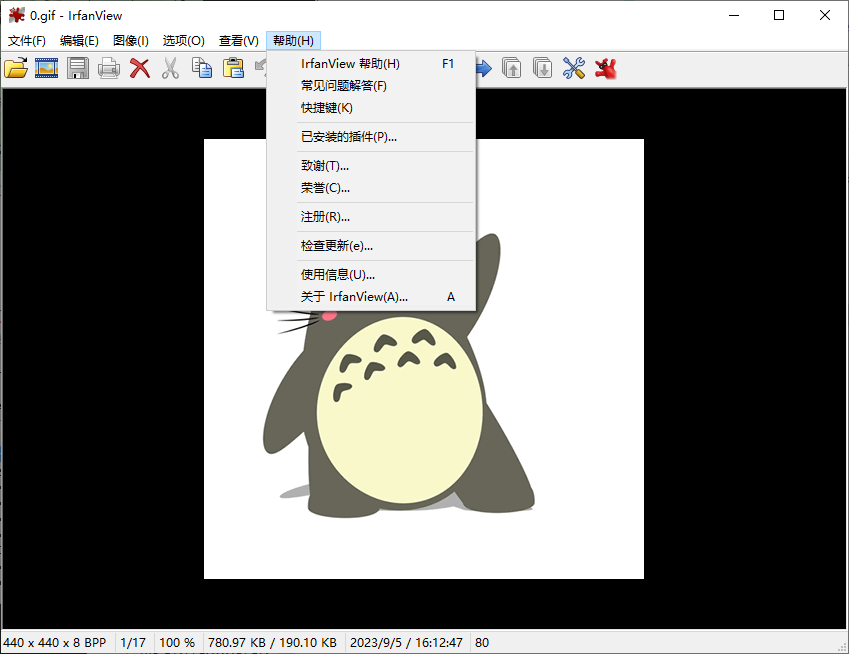Viewport: 849px width, 654px height.
Task: Open the 选项(O) menu
Action: pyautogui.click(x=184, y=40)
